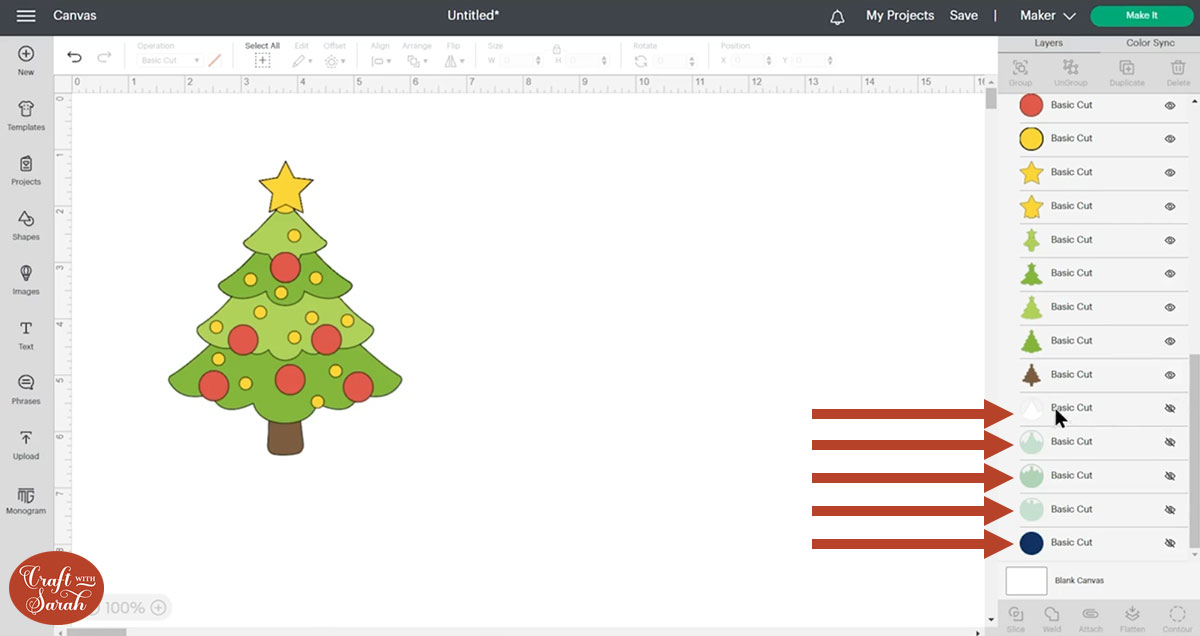
Task: Expand the Maker machine dropdown
Action: tap(1047, 16)
